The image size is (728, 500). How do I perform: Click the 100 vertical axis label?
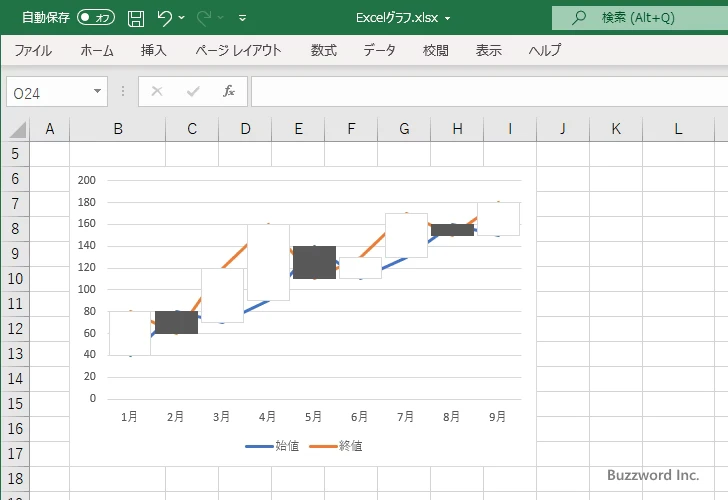pos(87,289)
